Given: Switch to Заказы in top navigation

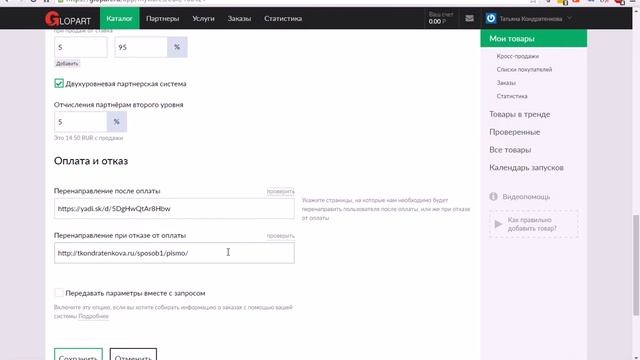Looking at the screenshot, I should (239, 18).
